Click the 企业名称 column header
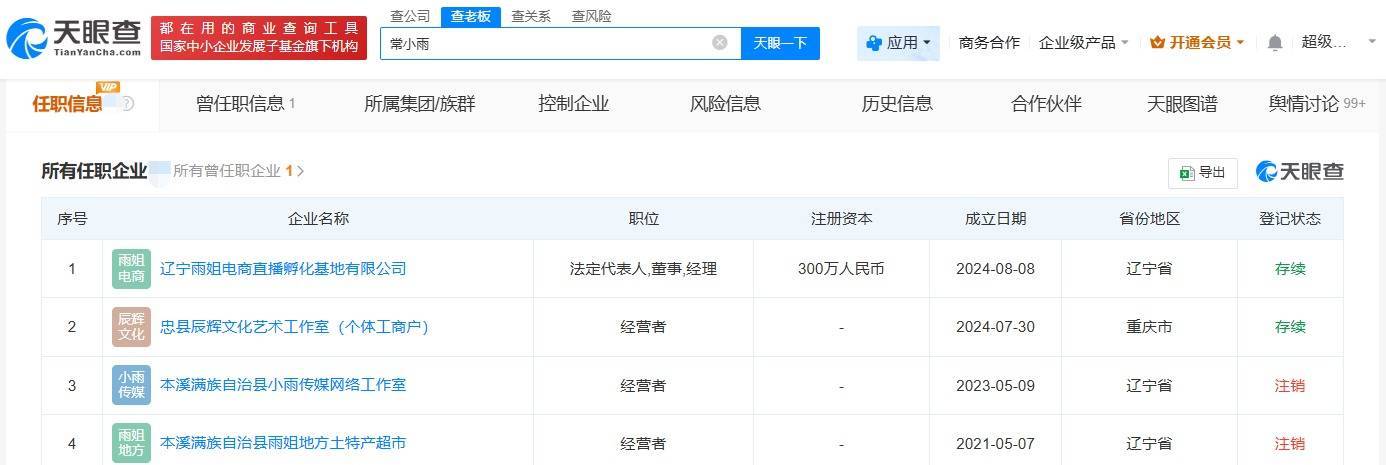 (x=318, y=219)
